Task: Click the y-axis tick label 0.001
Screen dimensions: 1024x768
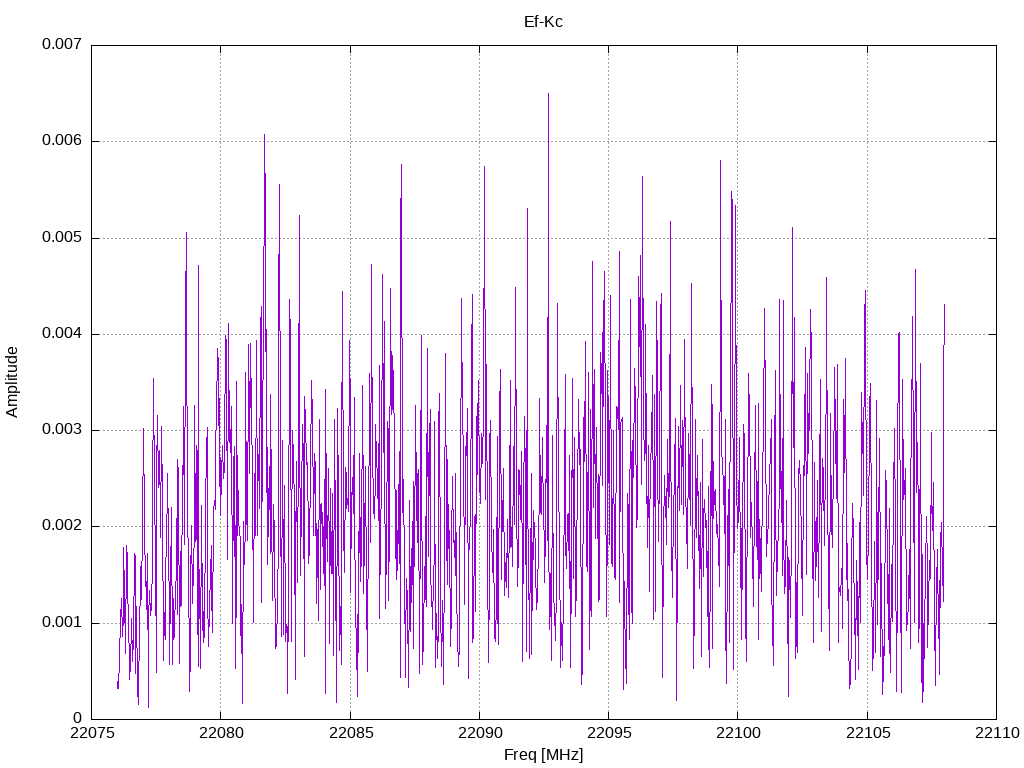Action: (x=62, y=622)
